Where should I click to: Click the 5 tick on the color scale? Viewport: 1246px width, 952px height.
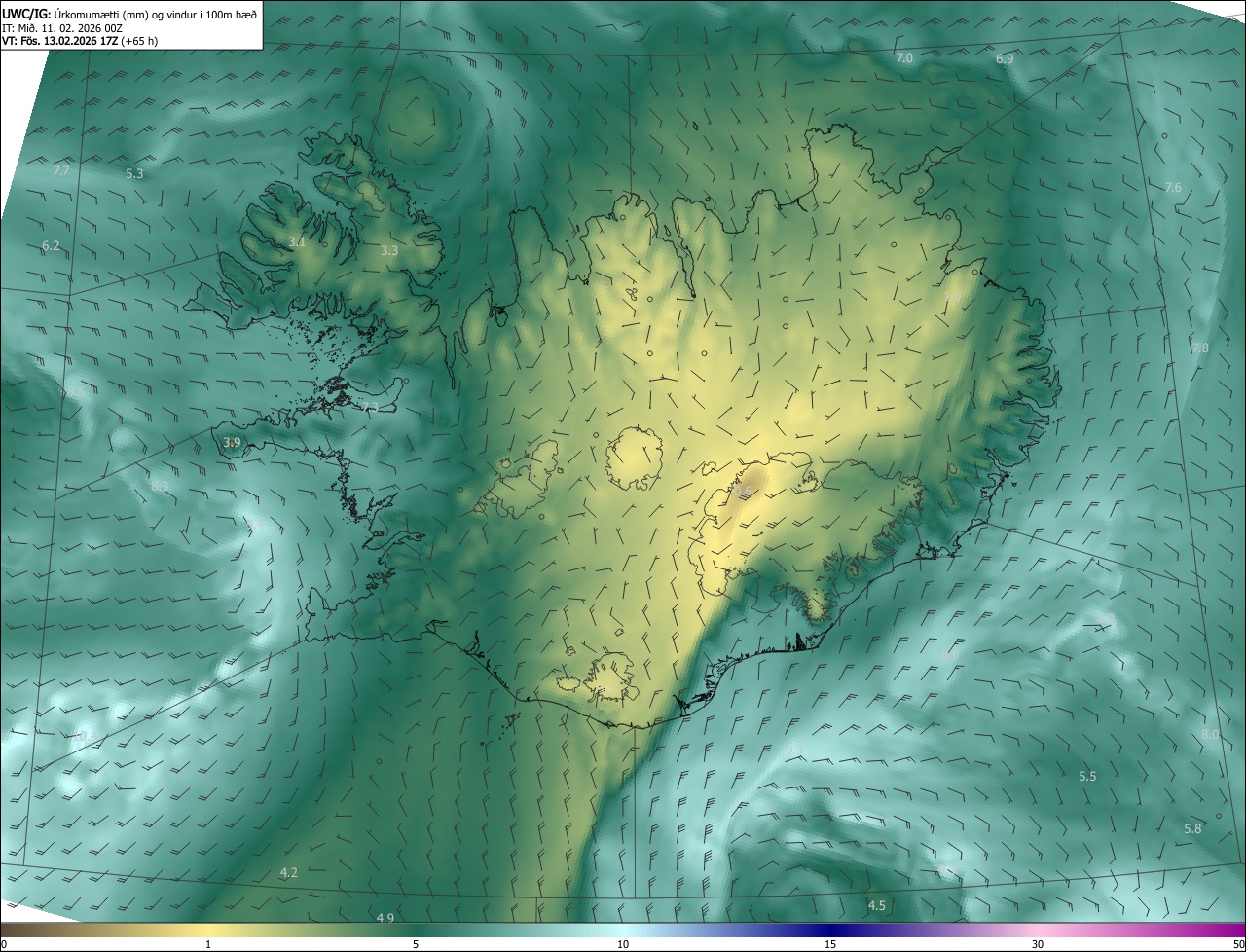[416, 945]
